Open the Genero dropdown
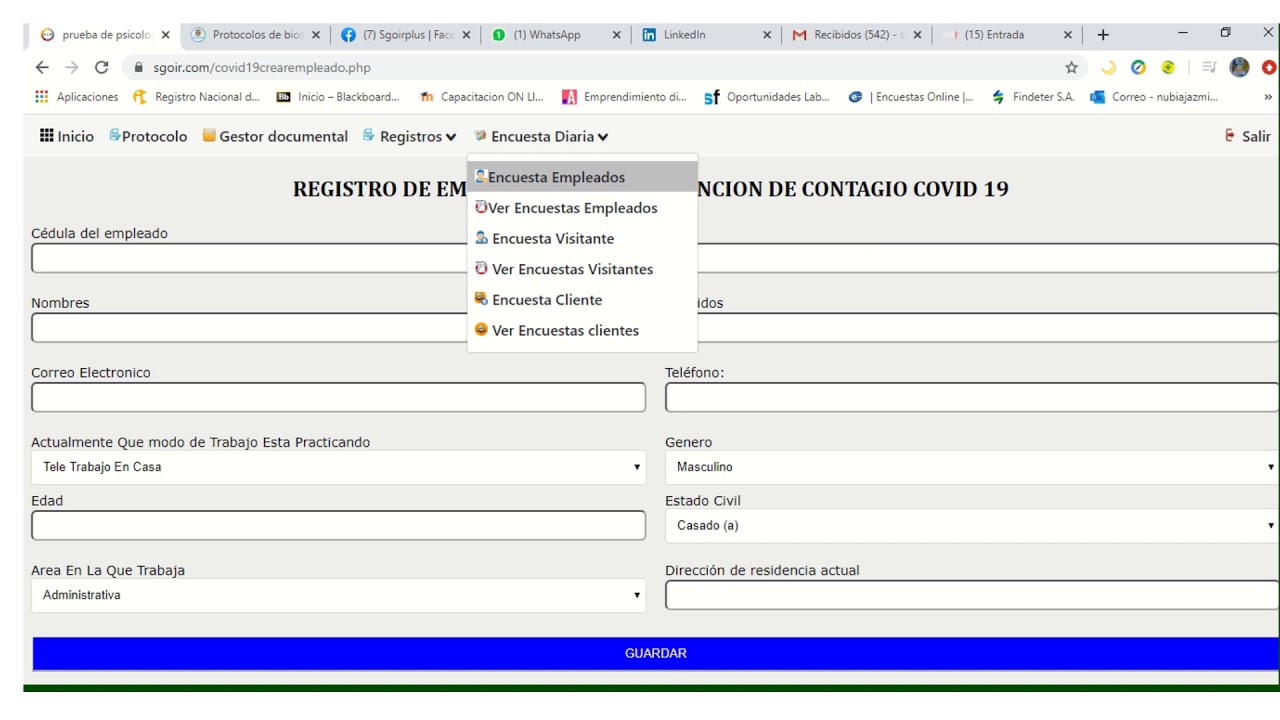This screenshot has width=1280, height=720. pos(972,467)
